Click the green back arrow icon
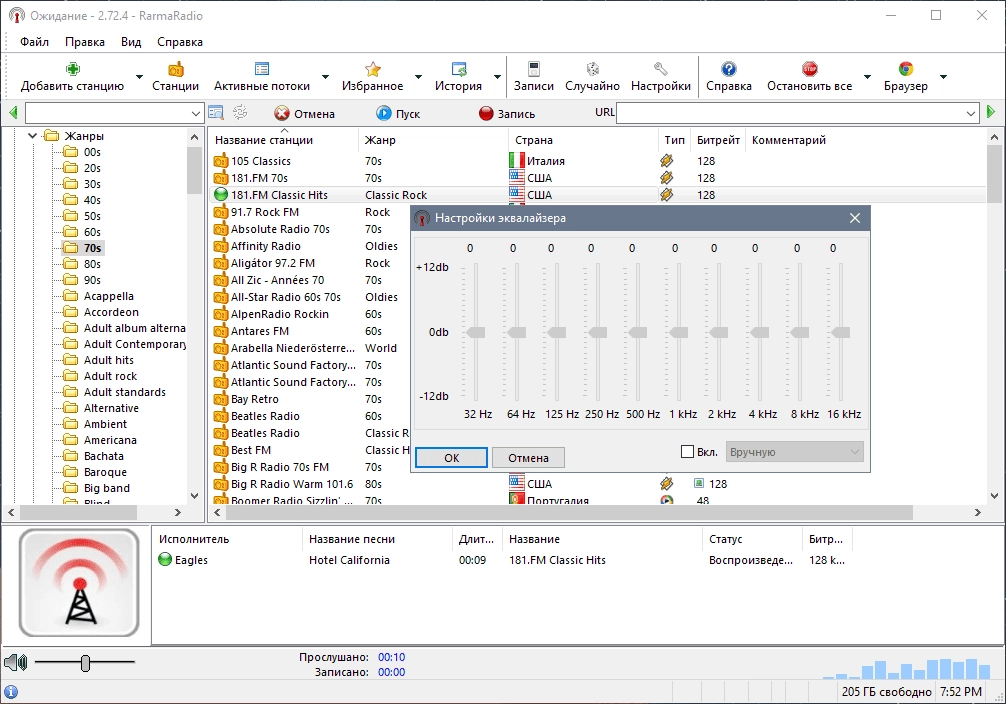The height and width of the screenshot is (704, 1006). pos(13,113)
